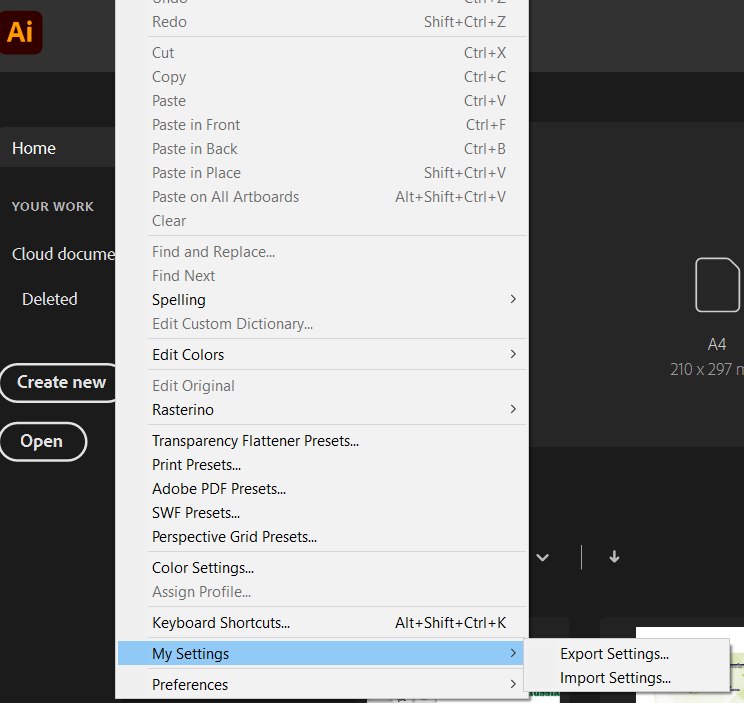This screenshot has width=744, height=703.
Task: Go to Home in sidebar
Action: [x=57, y=148]
